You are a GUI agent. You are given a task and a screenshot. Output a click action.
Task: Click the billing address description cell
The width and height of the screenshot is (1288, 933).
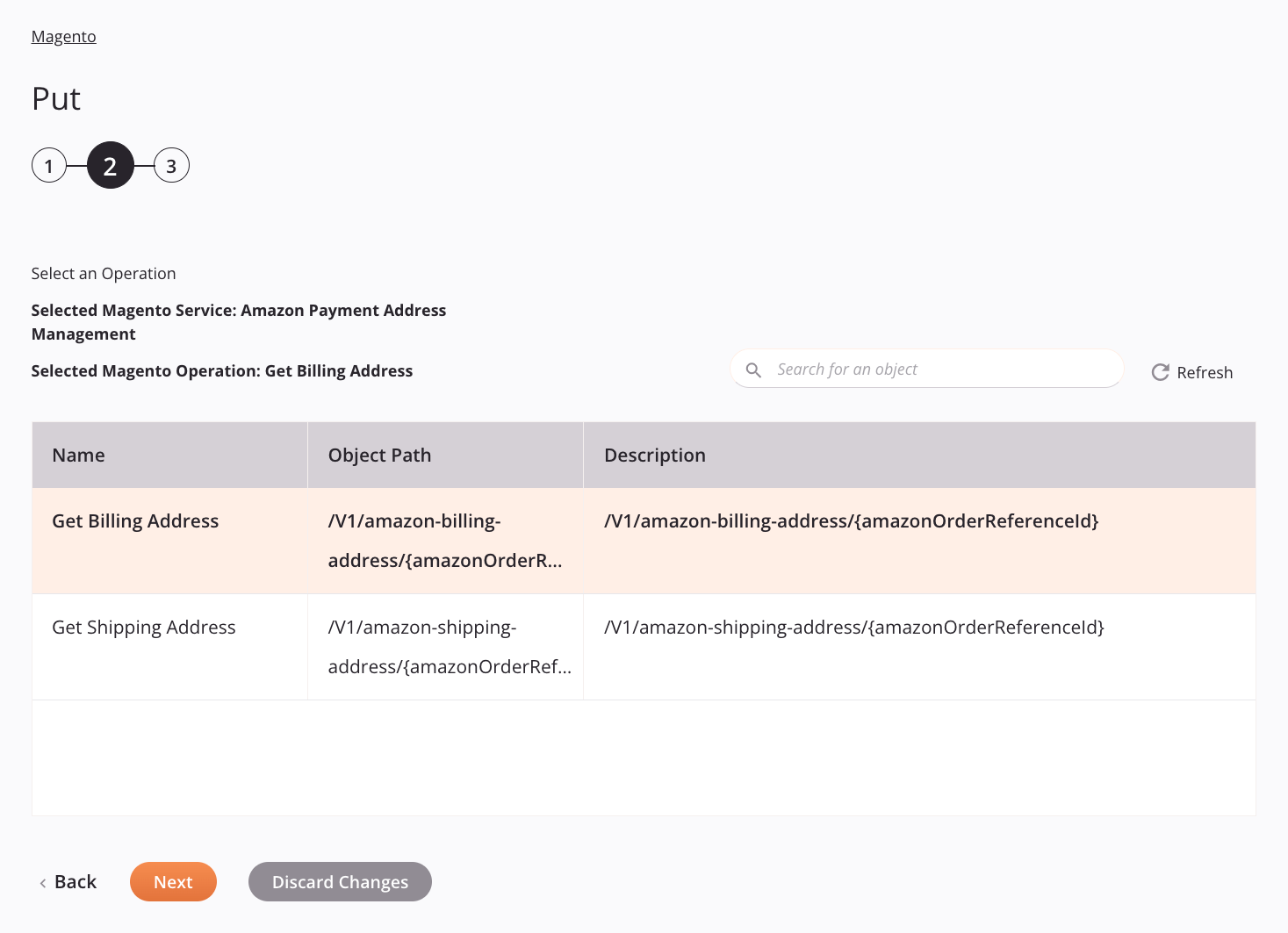pos(919,541)
